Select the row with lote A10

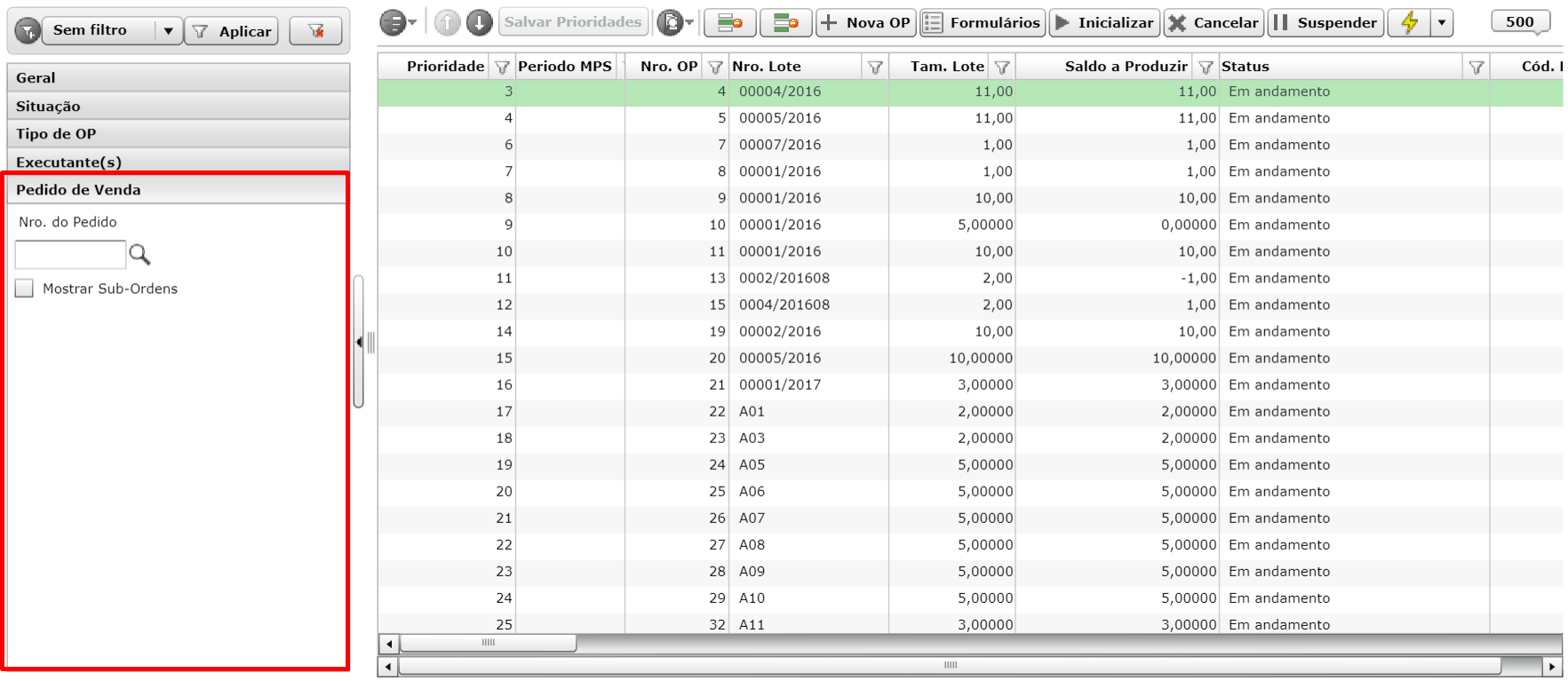[970, 598]
